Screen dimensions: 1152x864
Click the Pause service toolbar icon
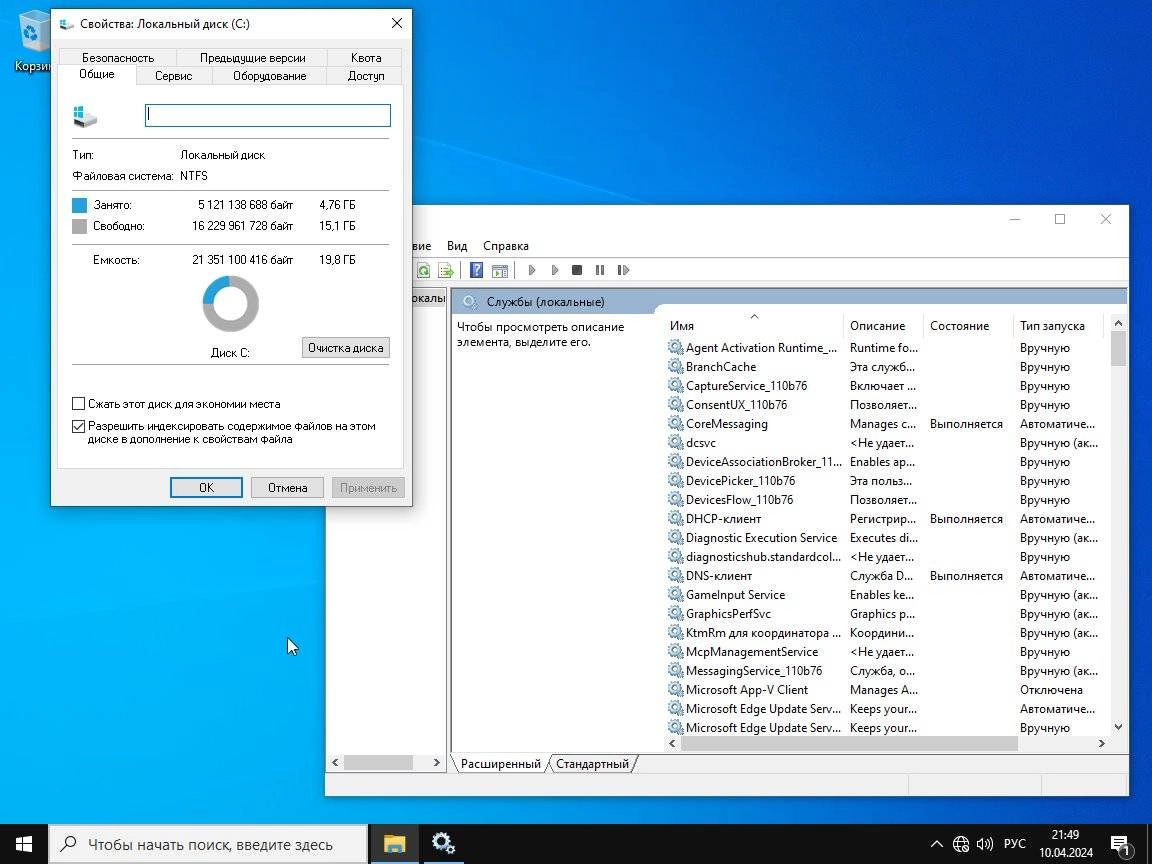pyautogui.click(x=600, y=270)
